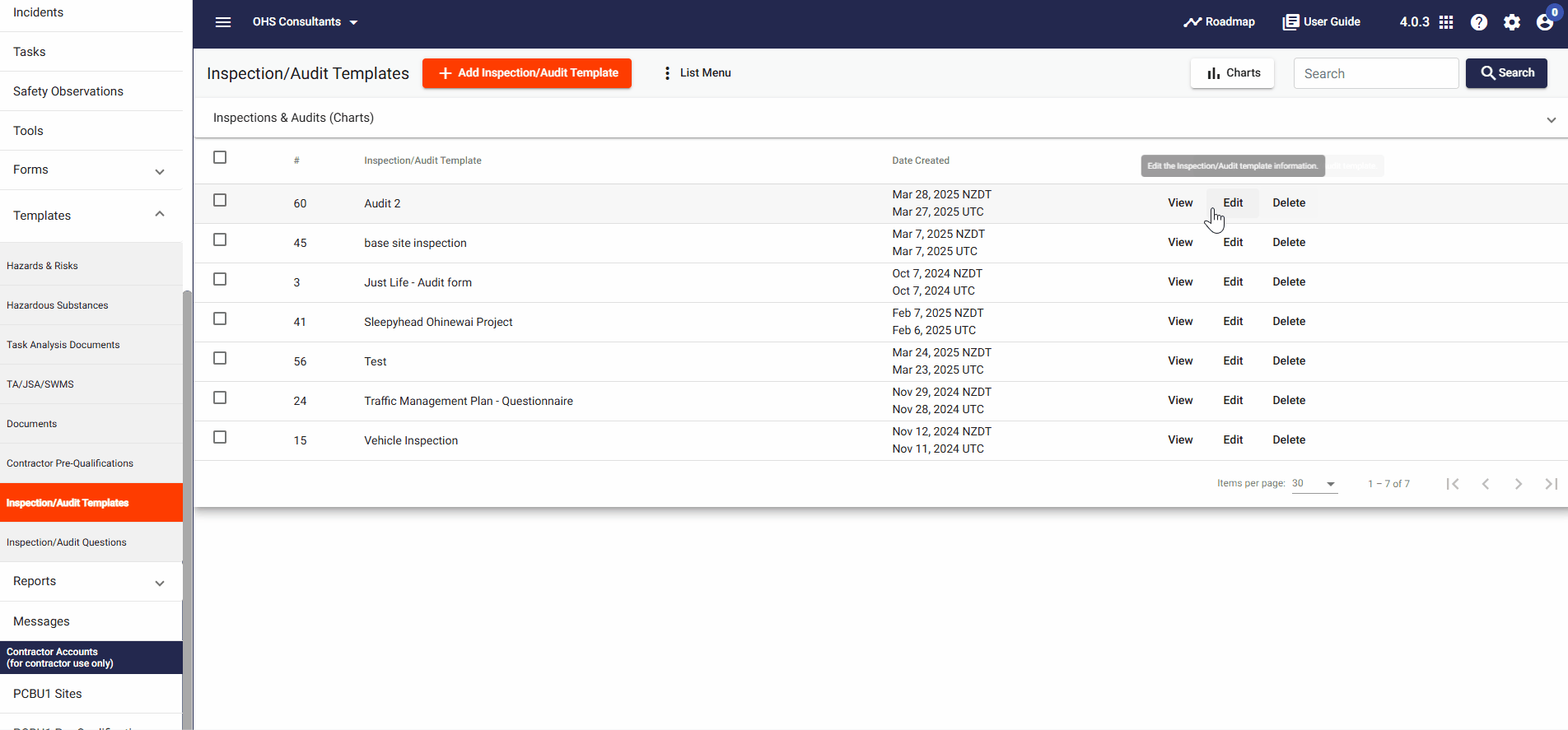Delete the Vehicle Inspection template
Image resolution: width=1568 pixels, height=730 pixels.
(x=1289, y=440)
